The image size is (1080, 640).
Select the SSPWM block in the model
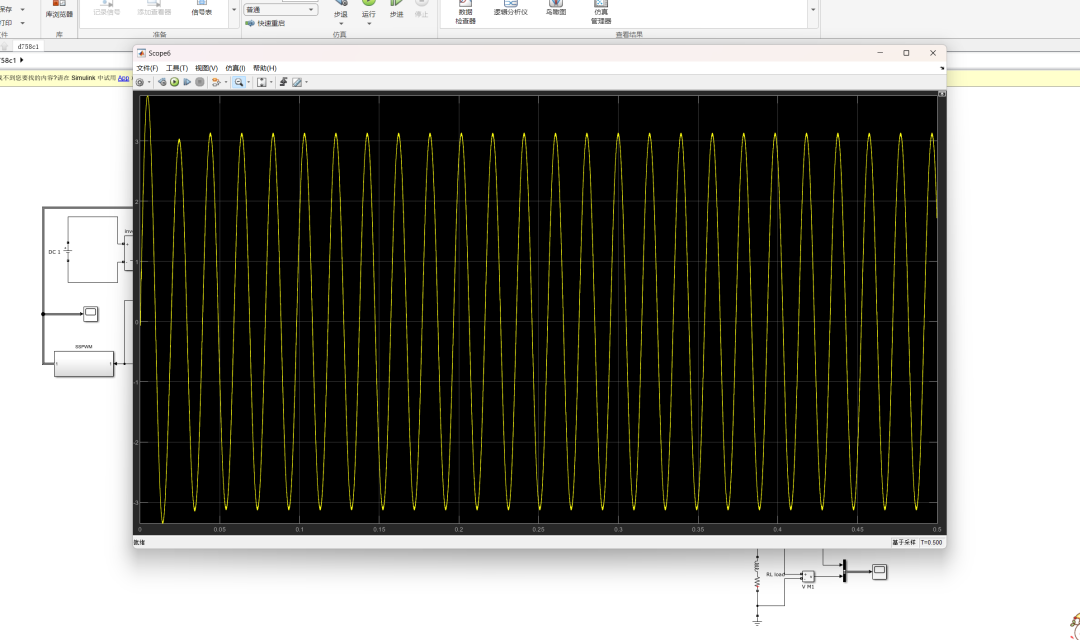84,364
